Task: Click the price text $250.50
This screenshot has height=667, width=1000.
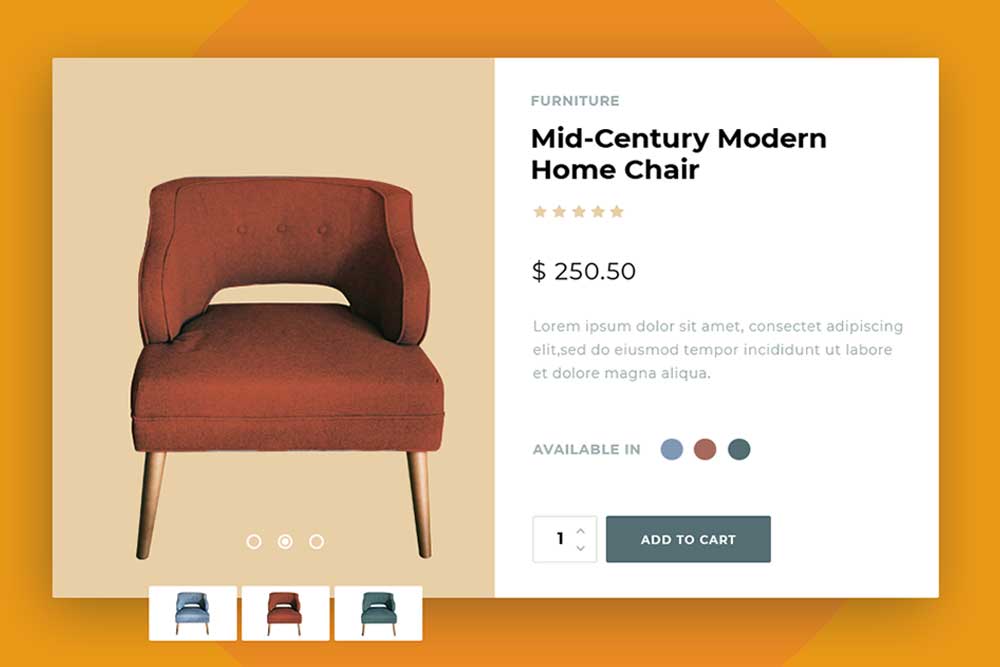Action: [583, 271]
